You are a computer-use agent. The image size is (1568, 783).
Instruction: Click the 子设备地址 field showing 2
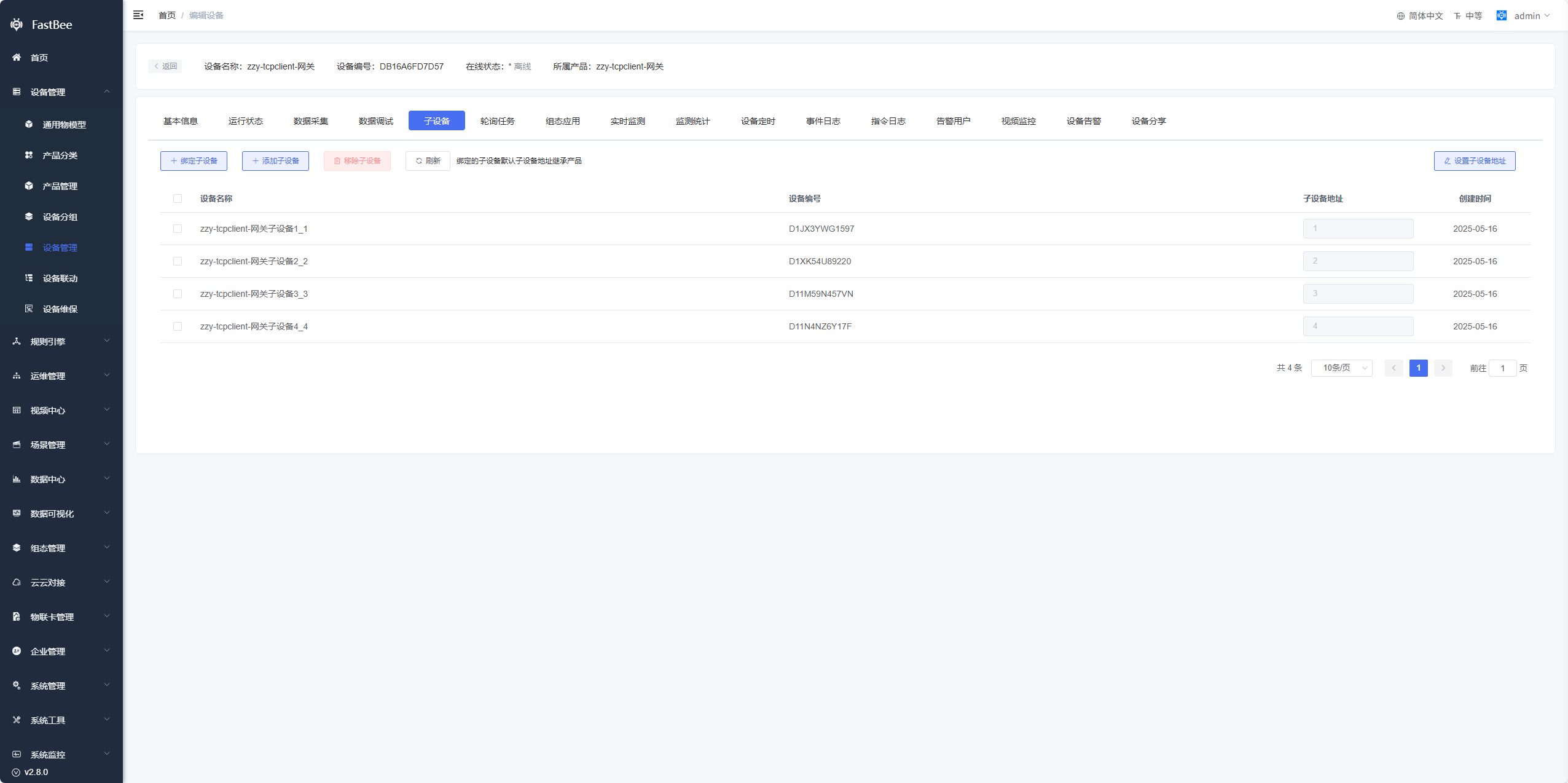[1357, 261]
